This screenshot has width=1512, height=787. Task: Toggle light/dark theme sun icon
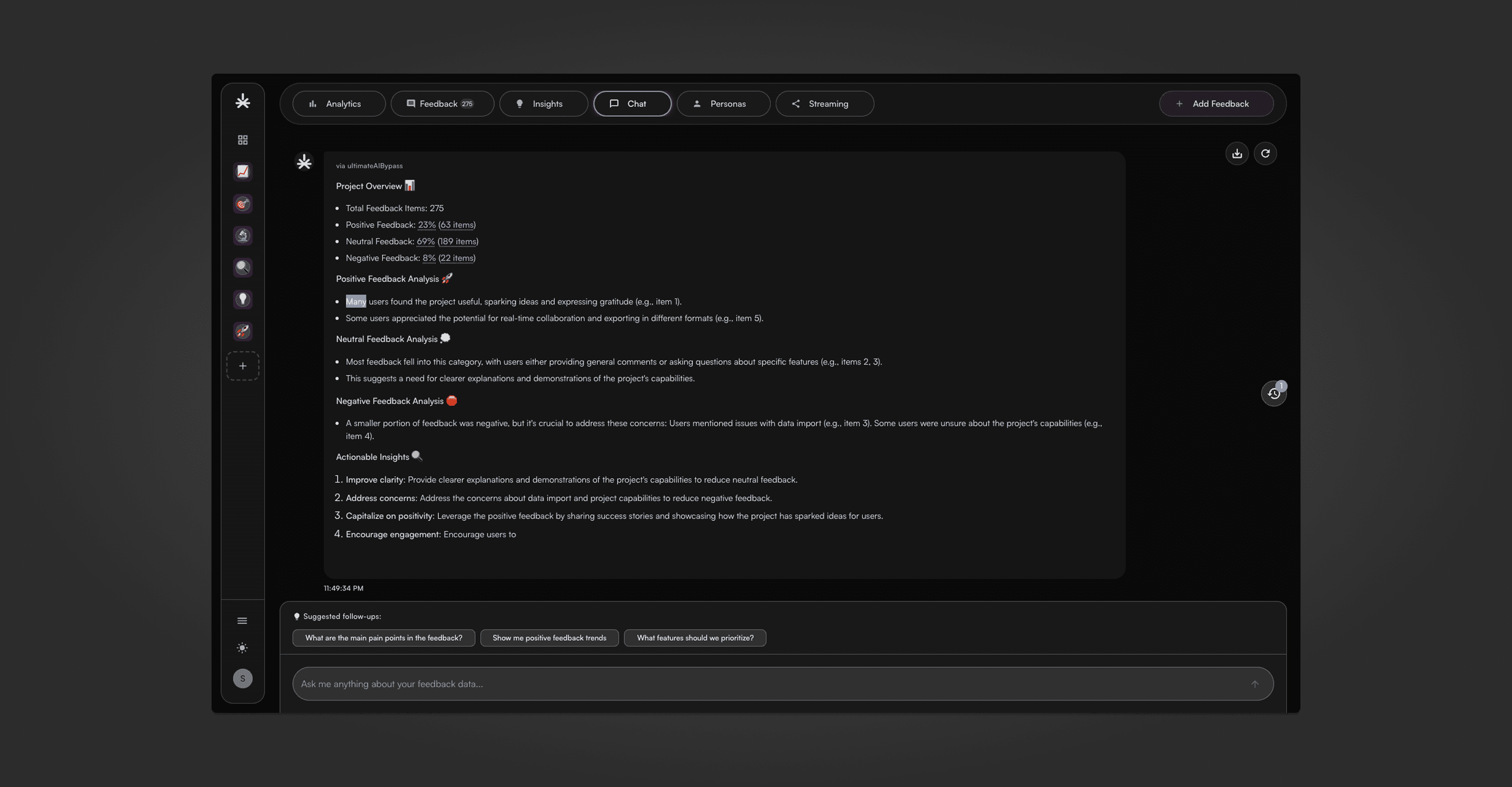pos(242,648)
